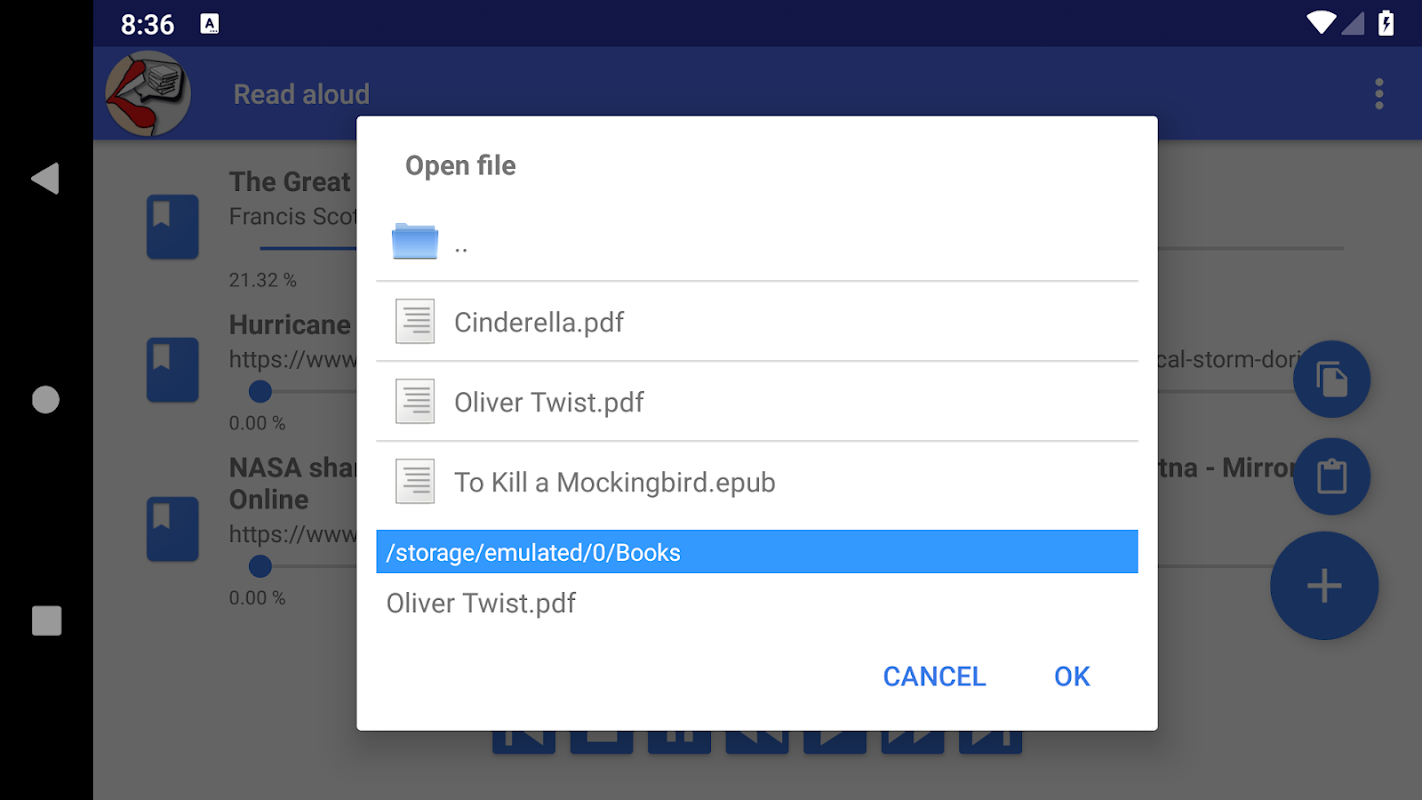1422x800 pixels.
Task: Open the three-dot overflow menu
Action: point(1379,94)
